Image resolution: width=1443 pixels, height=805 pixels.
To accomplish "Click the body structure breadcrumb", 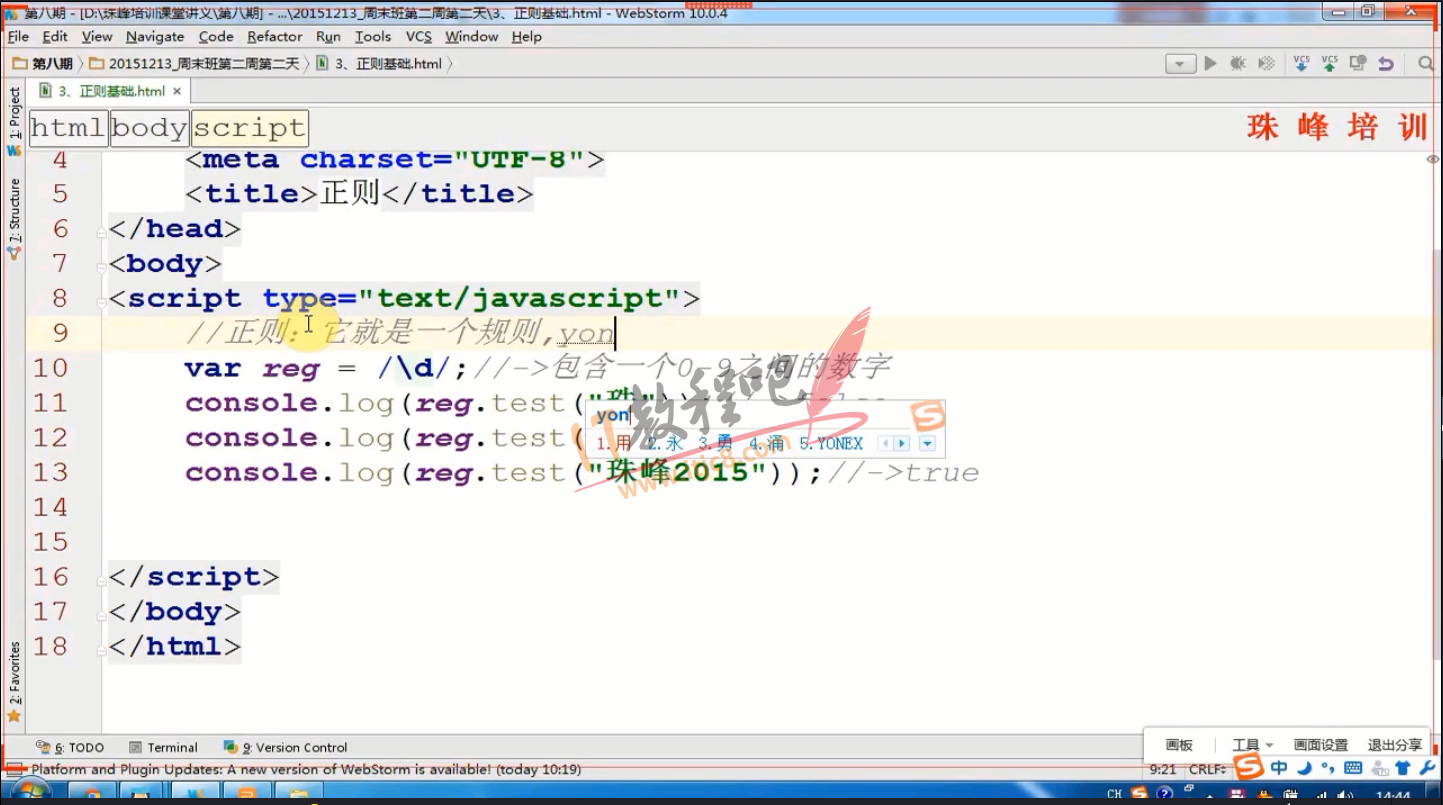I will point(149,128).
